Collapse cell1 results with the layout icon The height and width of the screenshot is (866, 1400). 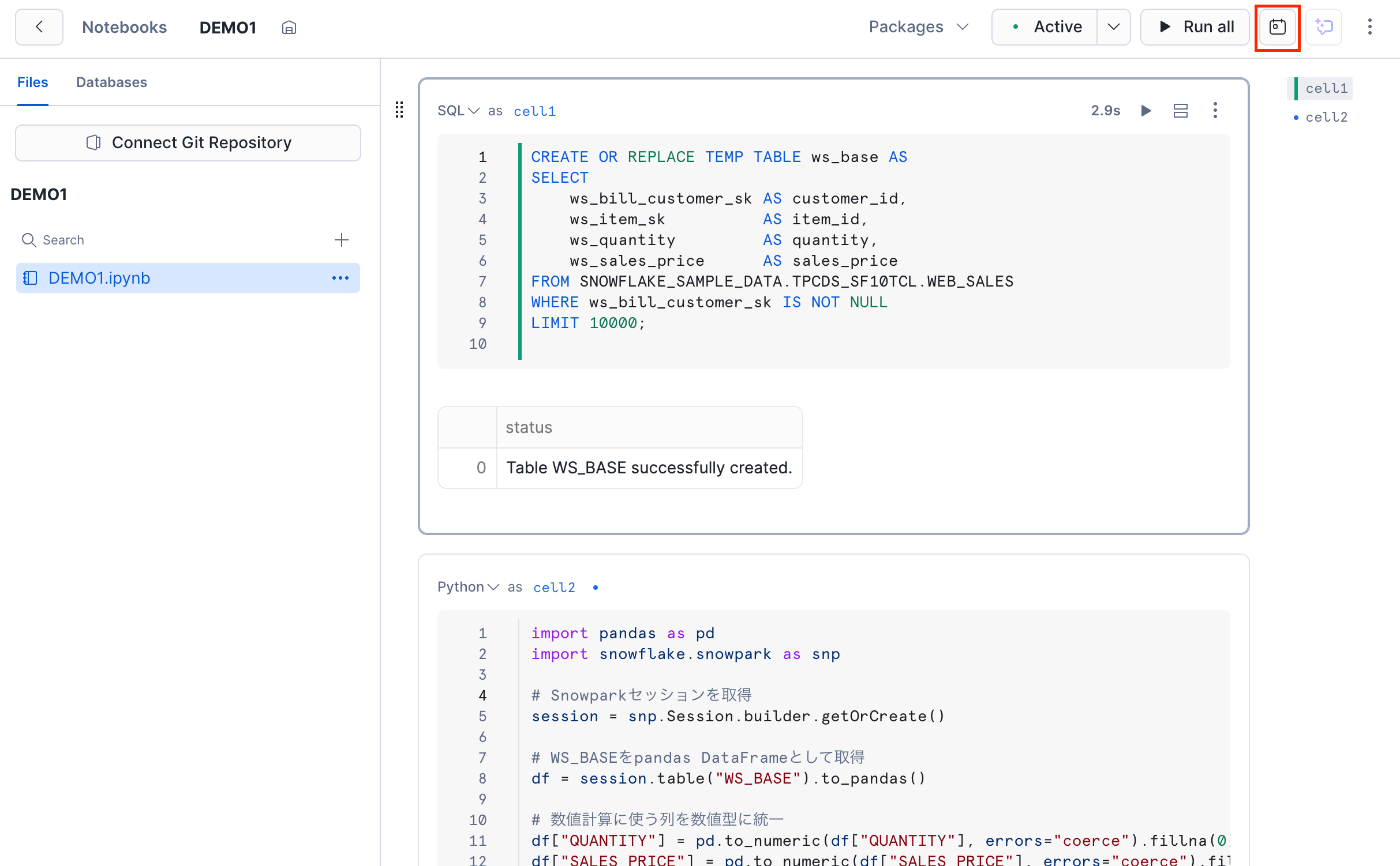pyautogui.click(x=1181, y=110)
